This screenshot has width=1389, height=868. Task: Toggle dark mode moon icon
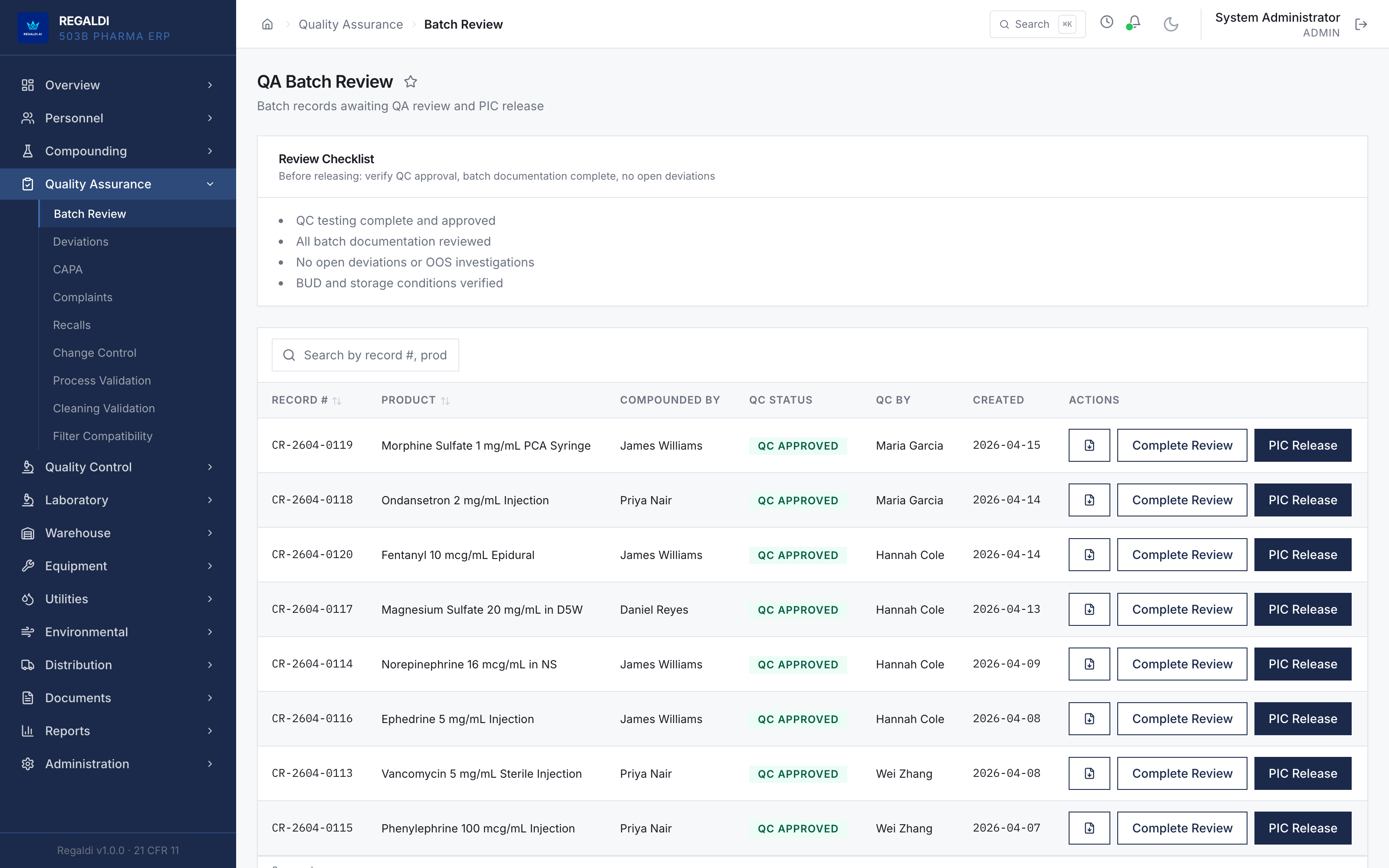(x=1171, y=24)
